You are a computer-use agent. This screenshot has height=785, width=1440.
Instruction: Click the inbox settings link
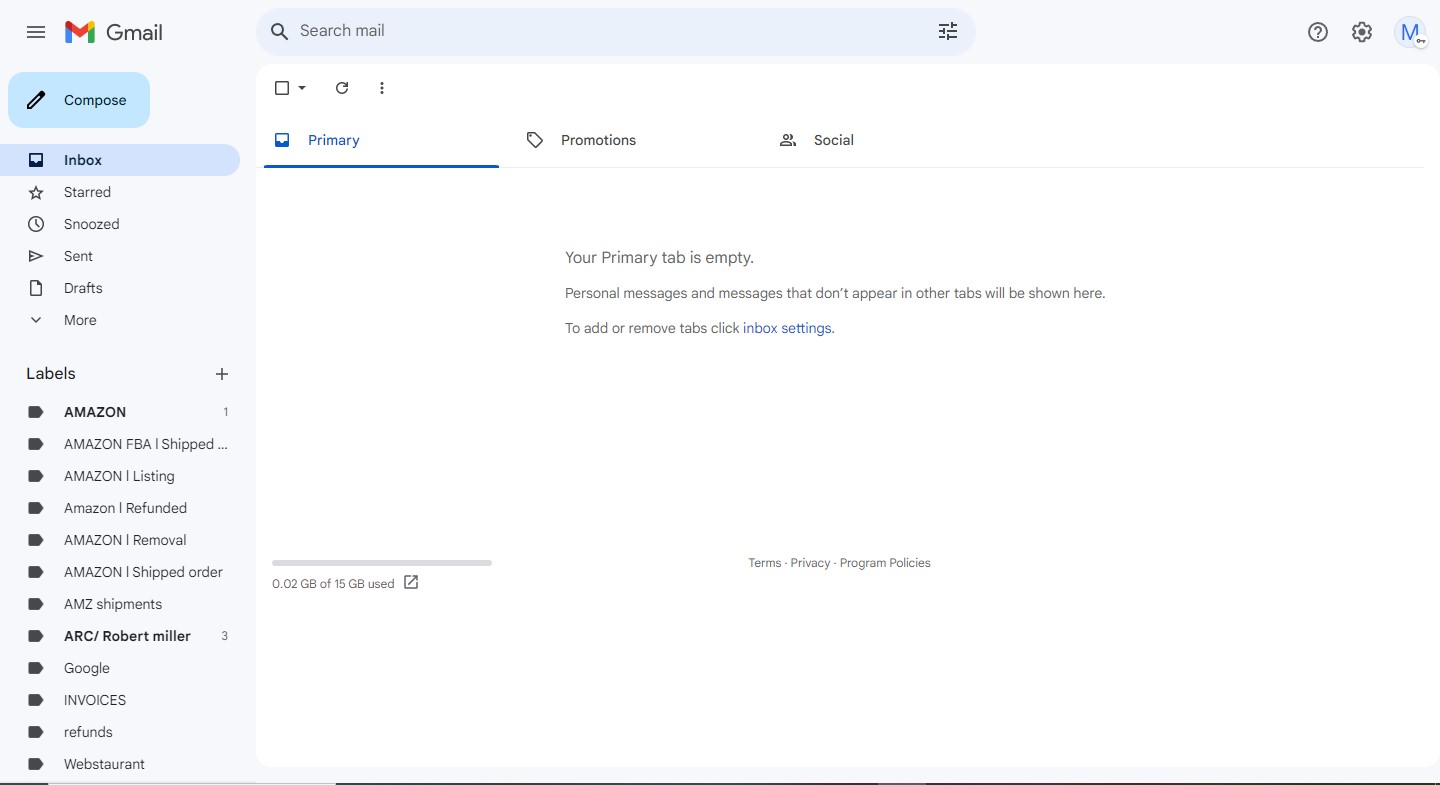click(787, 328)
